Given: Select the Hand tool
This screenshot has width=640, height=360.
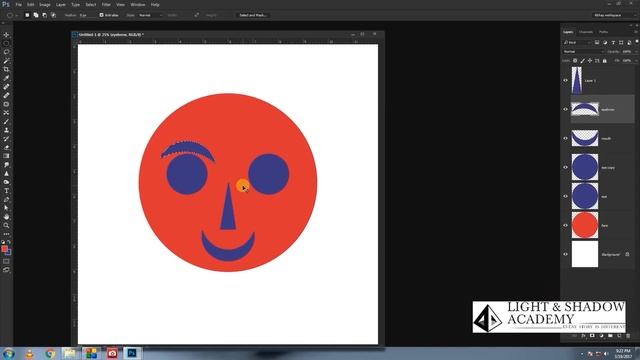Looking at the screenshot, I should (6, 217).
